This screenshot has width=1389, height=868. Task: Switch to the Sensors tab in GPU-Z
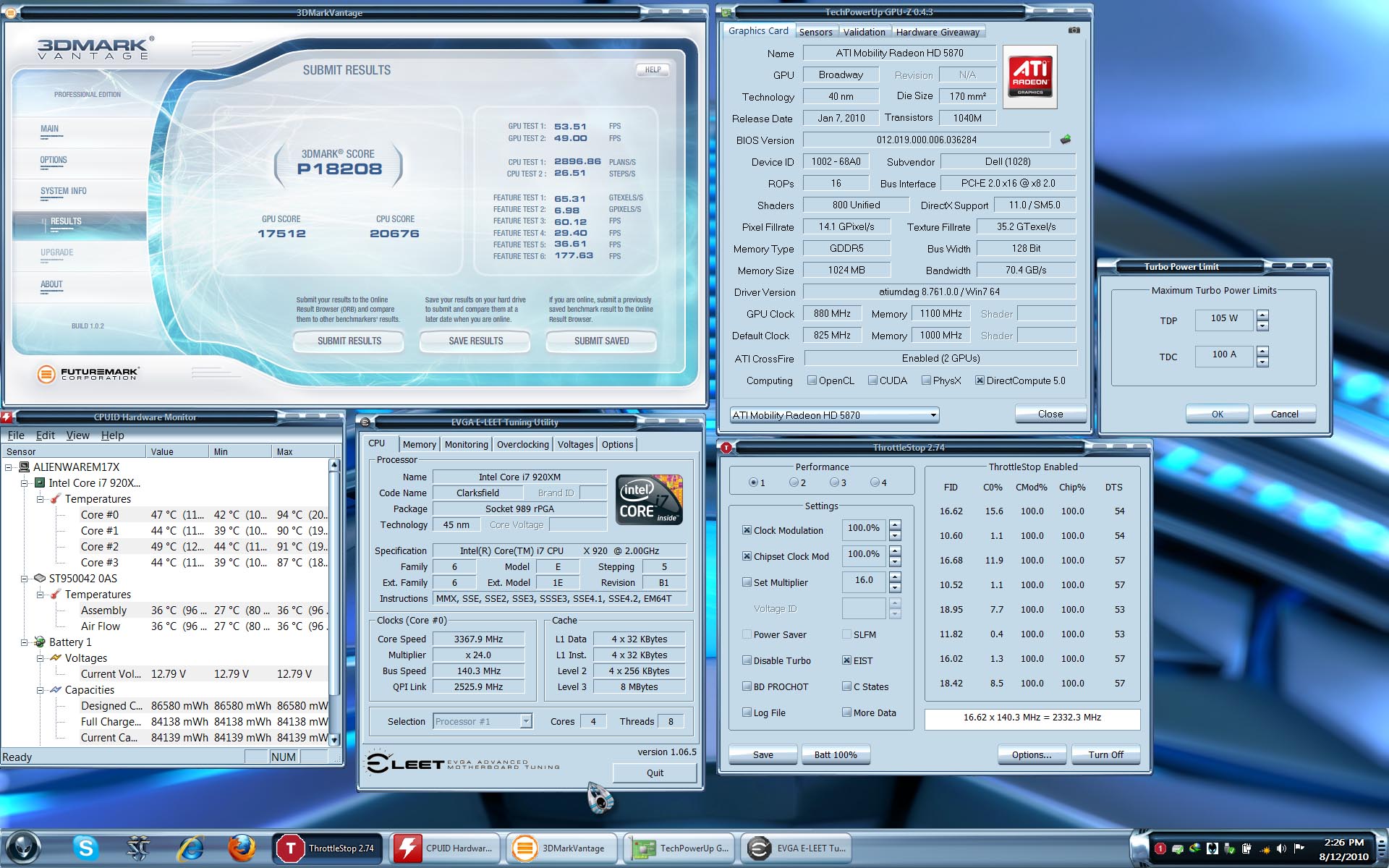[815, 32]
